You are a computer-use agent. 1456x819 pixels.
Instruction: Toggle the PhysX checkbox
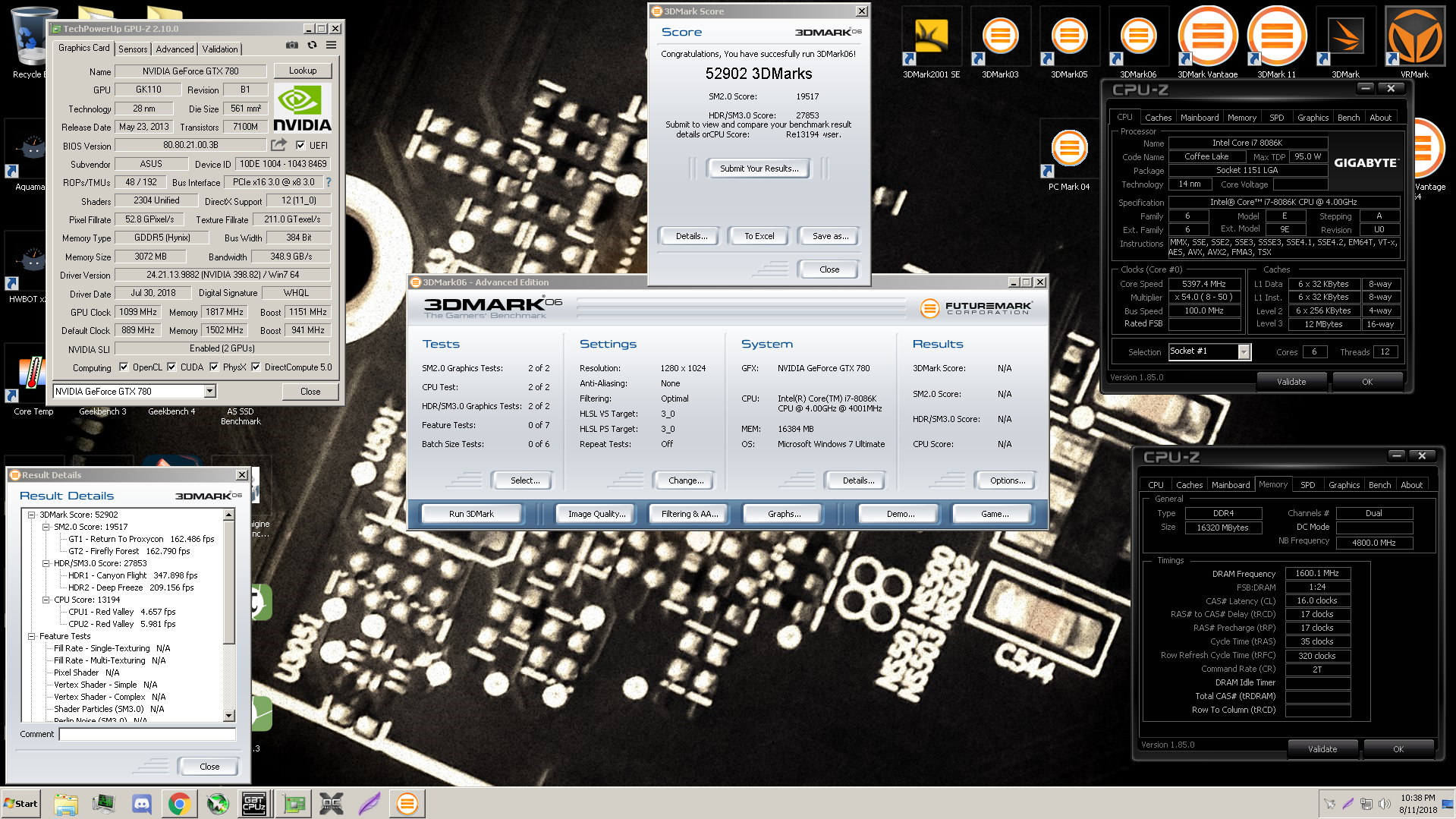coord(214,367)
